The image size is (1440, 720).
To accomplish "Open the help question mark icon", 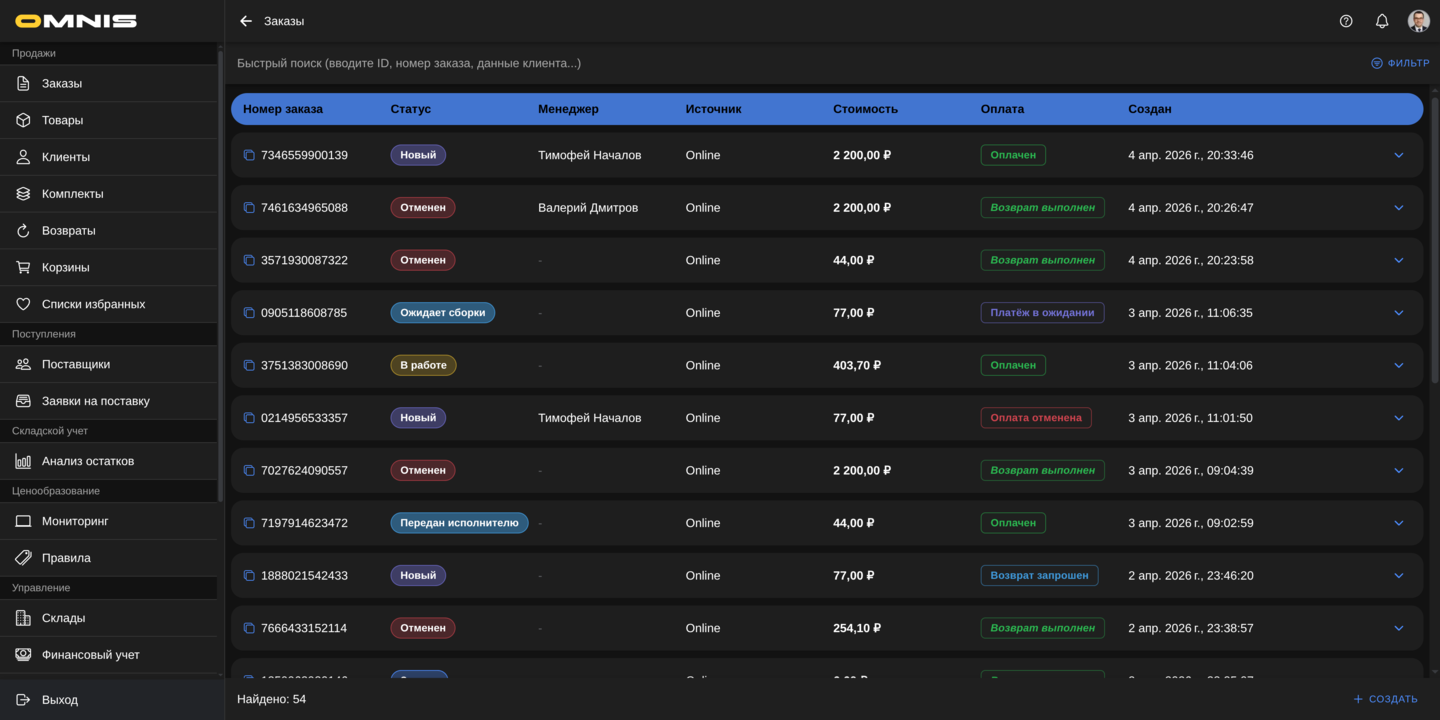I will coord(1346,21).
